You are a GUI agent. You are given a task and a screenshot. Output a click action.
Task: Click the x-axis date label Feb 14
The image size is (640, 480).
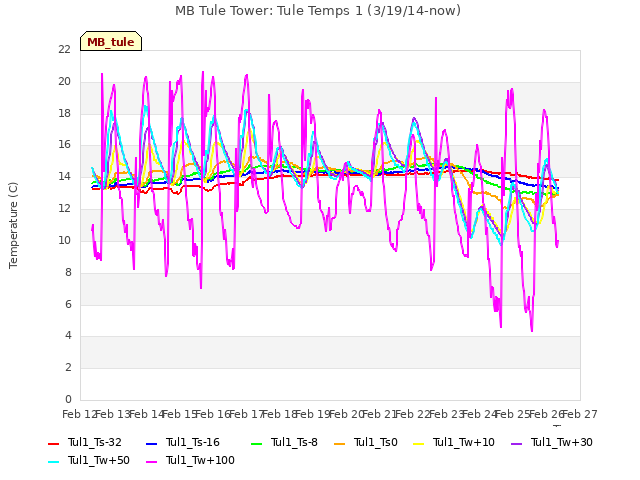click(x=147, y=414)
